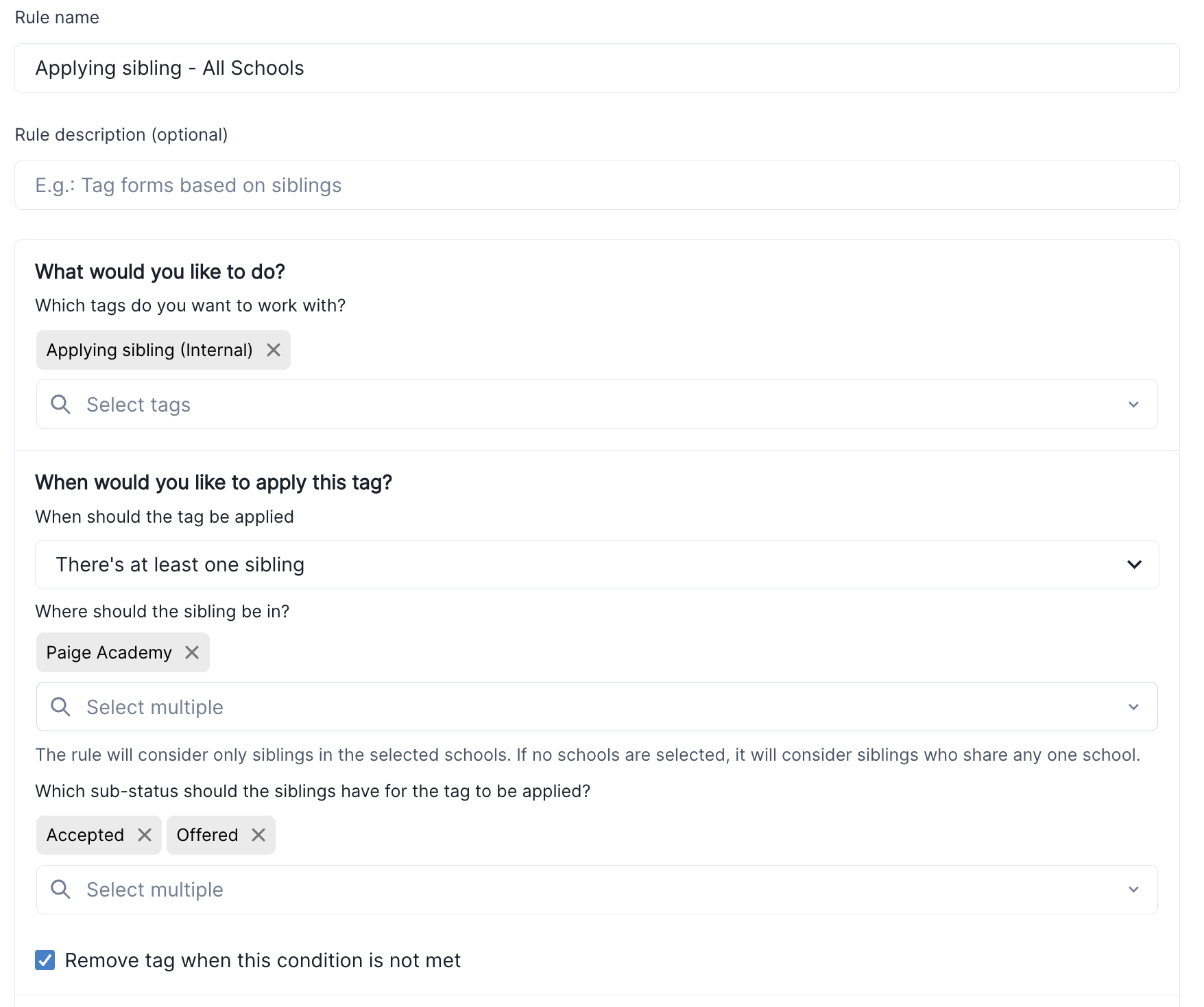The width and height of the screenshot is (1204, 1007).
Task: Click the search icon in the sub-status field
Action: point(60,890)
